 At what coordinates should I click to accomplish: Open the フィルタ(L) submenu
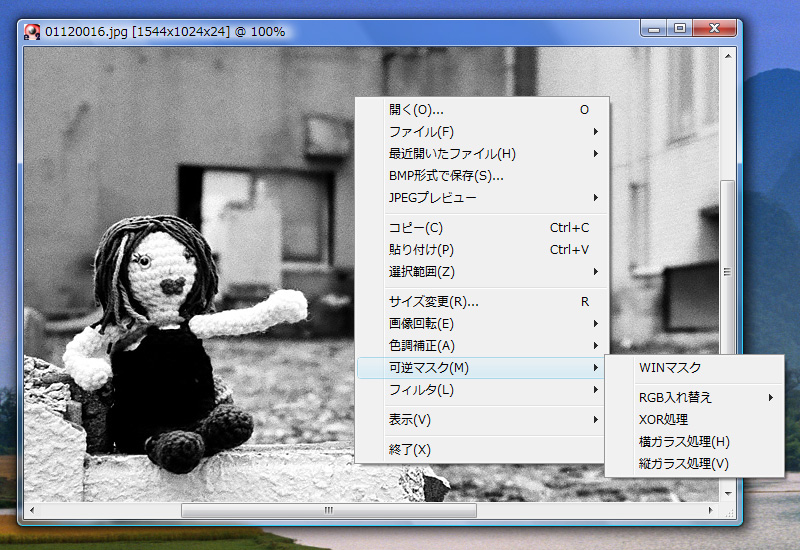[482, 390]
